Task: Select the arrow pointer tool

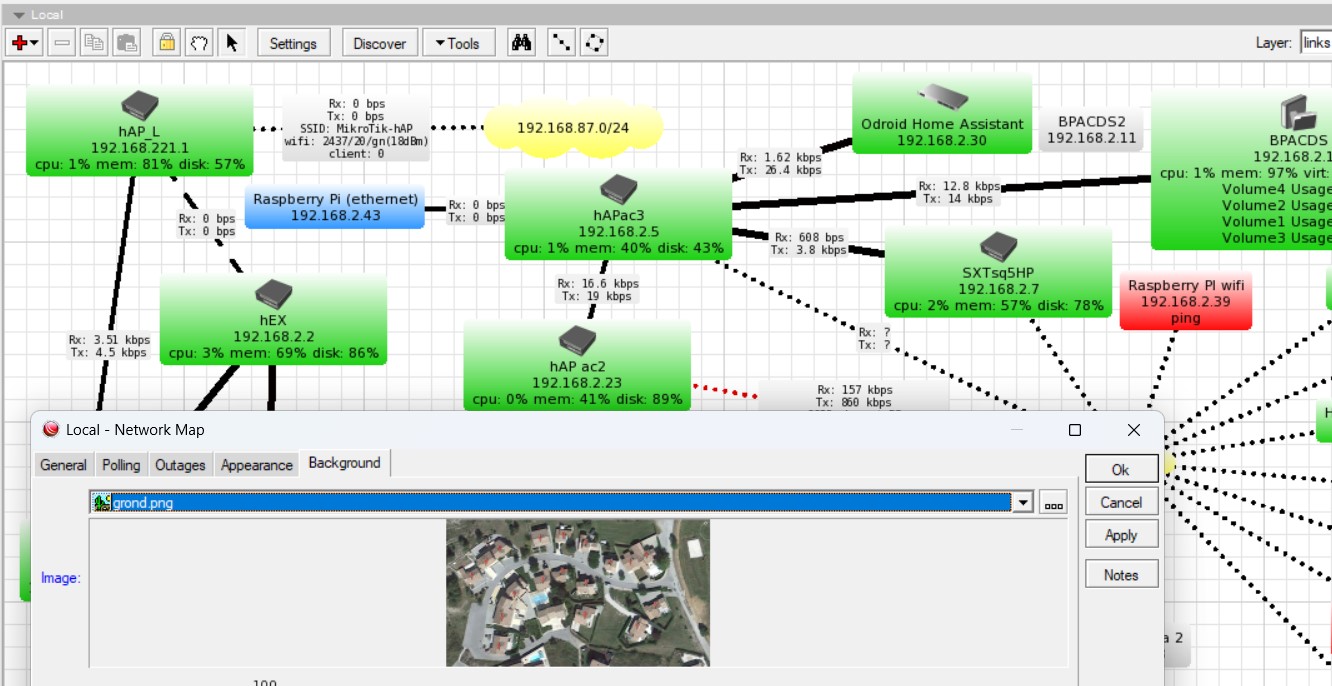Action: [x=232, y=43]
